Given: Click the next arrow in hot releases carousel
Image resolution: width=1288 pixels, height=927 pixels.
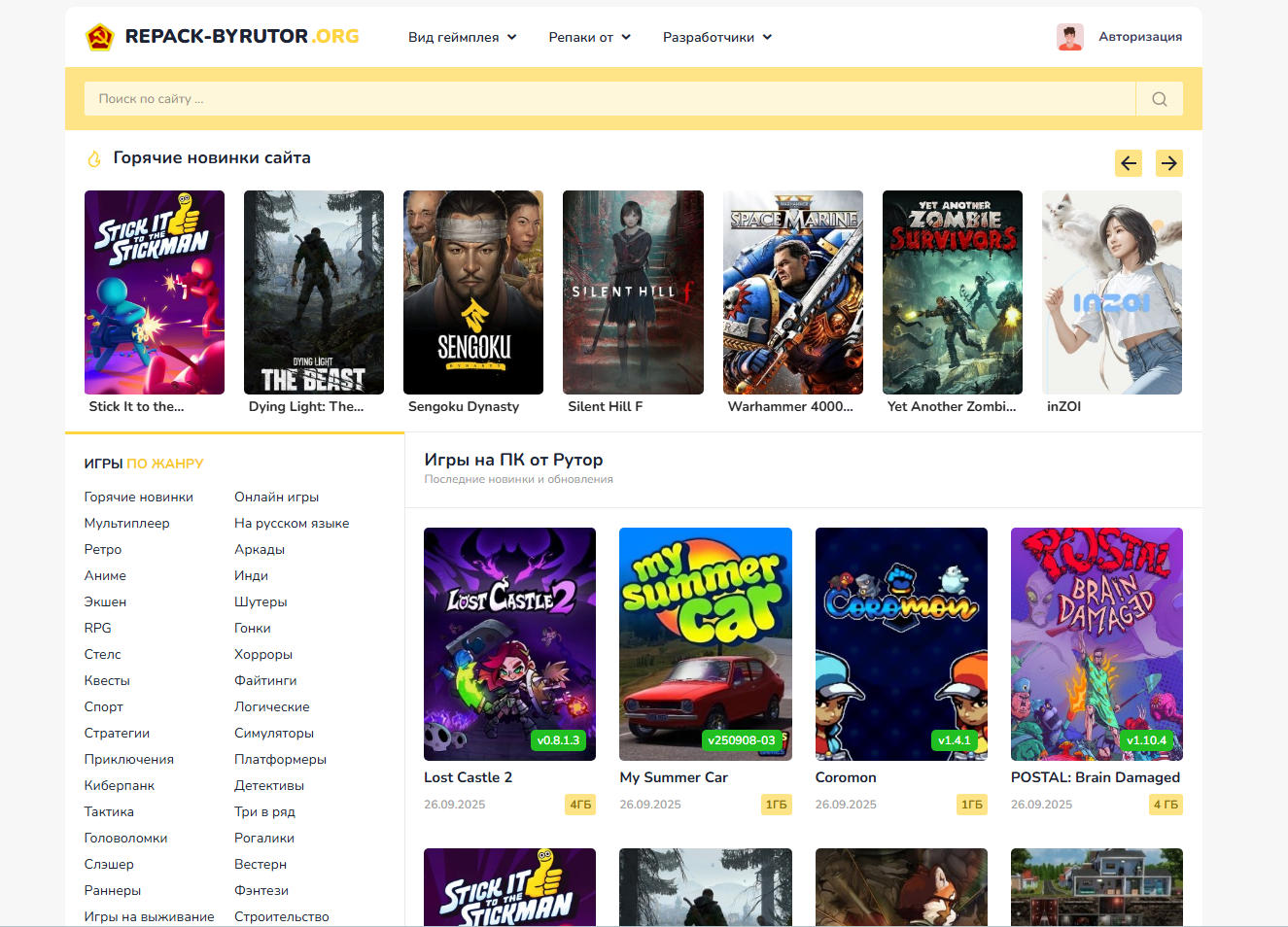Looking at the screenshot, I should 1169,163.
